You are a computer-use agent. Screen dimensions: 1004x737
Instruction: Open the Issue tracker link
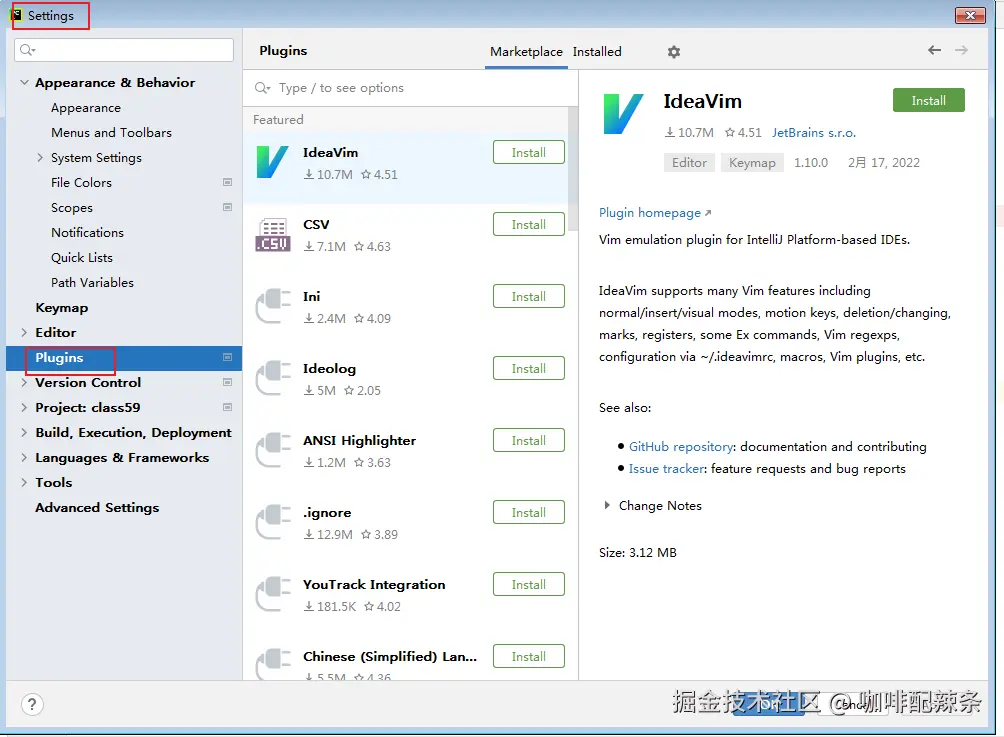[666, 469]
